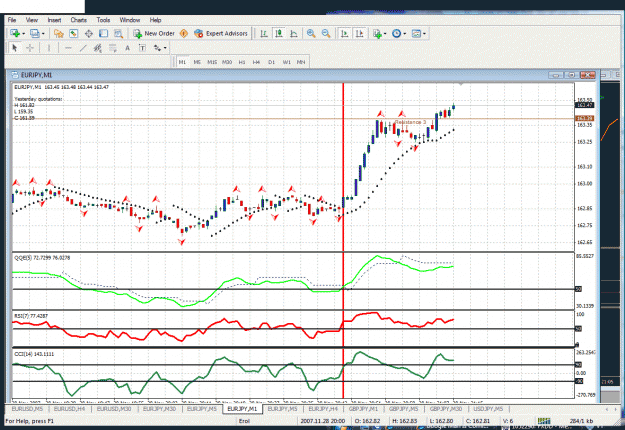
Task: Launch MetaEditor with the yellow diamond icon
Action: (x=184, y=33)
